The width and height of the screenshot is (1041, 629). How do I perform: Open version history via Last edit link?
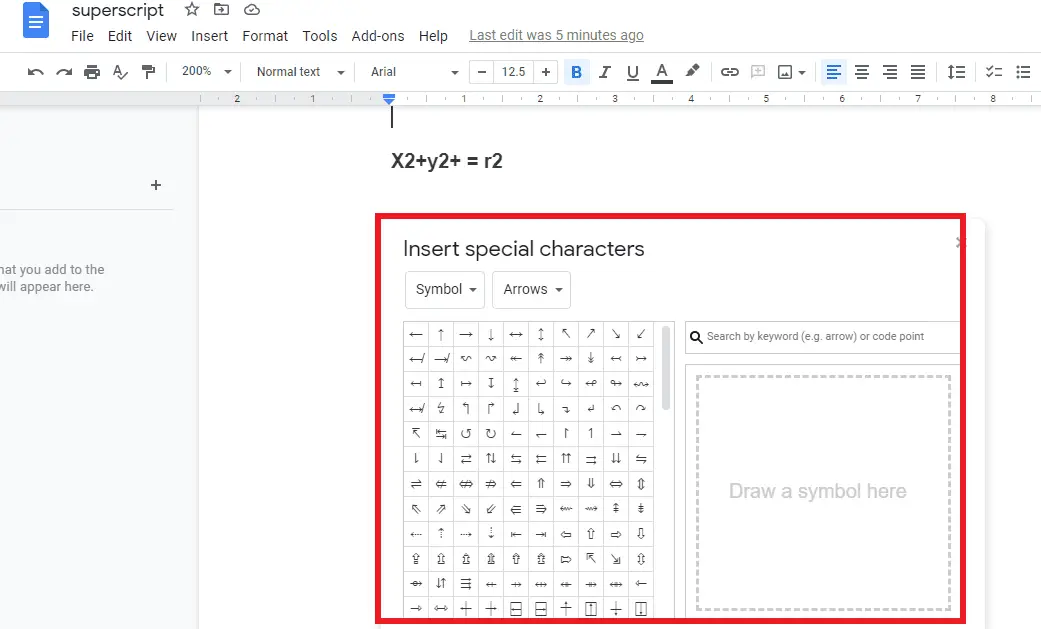pos(556,35)
